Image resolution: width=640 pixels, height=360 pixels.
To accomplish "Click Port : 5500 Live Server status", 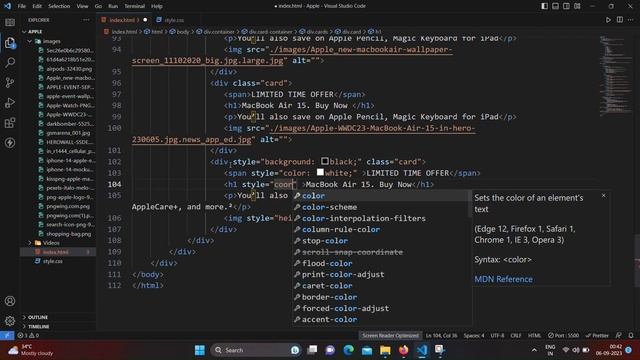I will [564, 336].
